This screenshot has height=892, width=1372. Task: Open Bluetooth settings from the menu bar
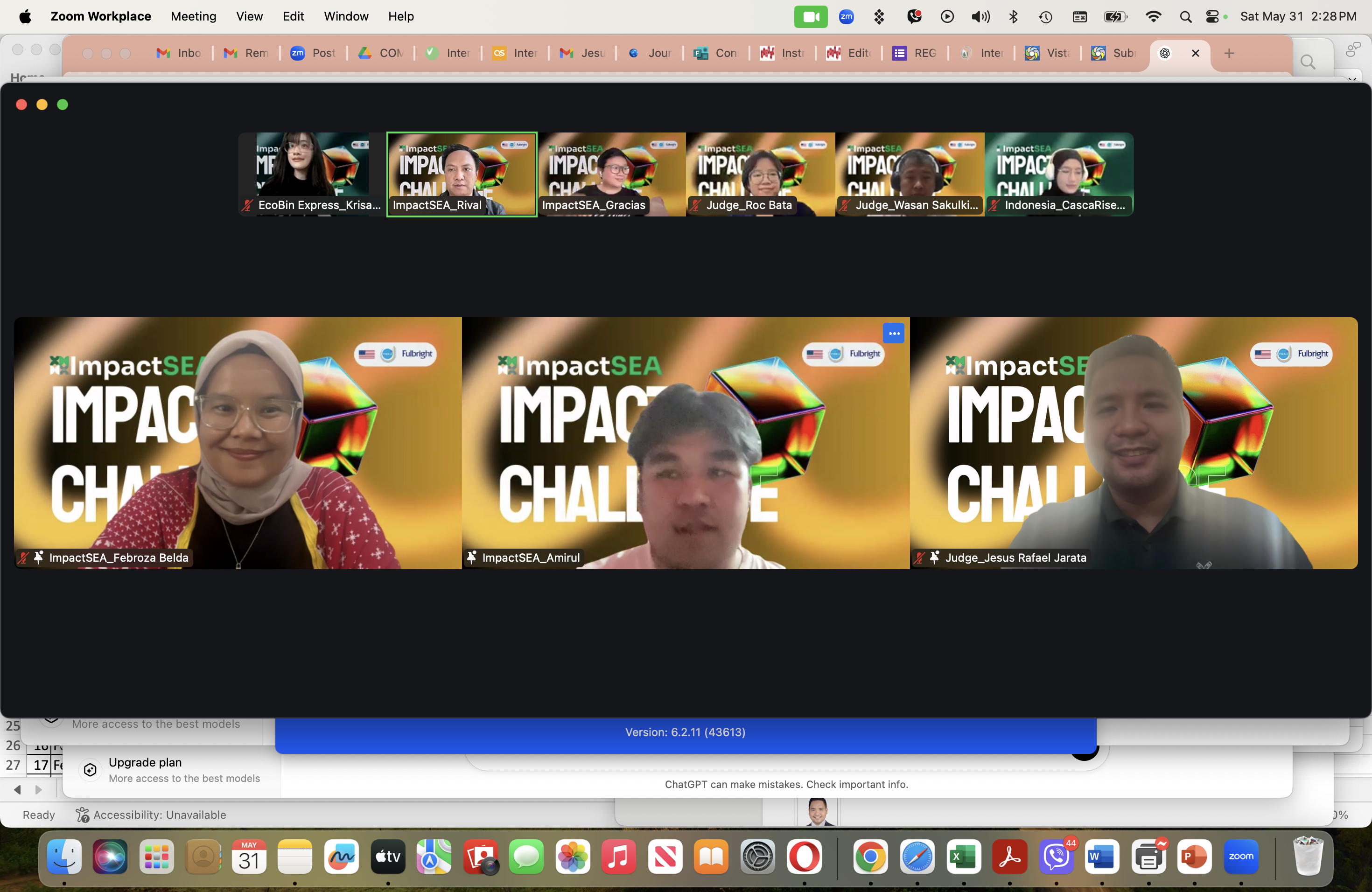[1014, 17]
